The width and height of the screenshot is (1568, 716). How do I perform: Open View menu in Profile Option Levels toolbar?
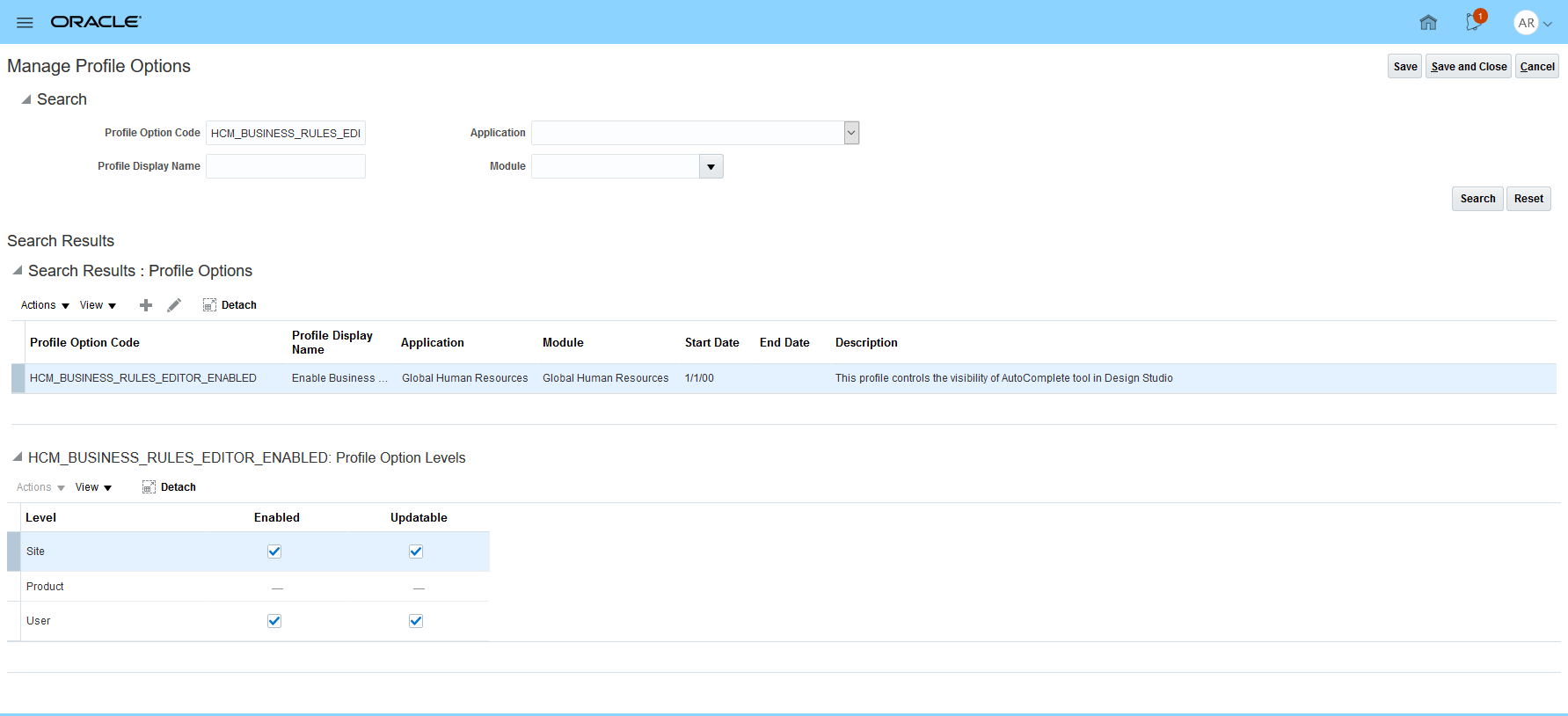point(93,487)
